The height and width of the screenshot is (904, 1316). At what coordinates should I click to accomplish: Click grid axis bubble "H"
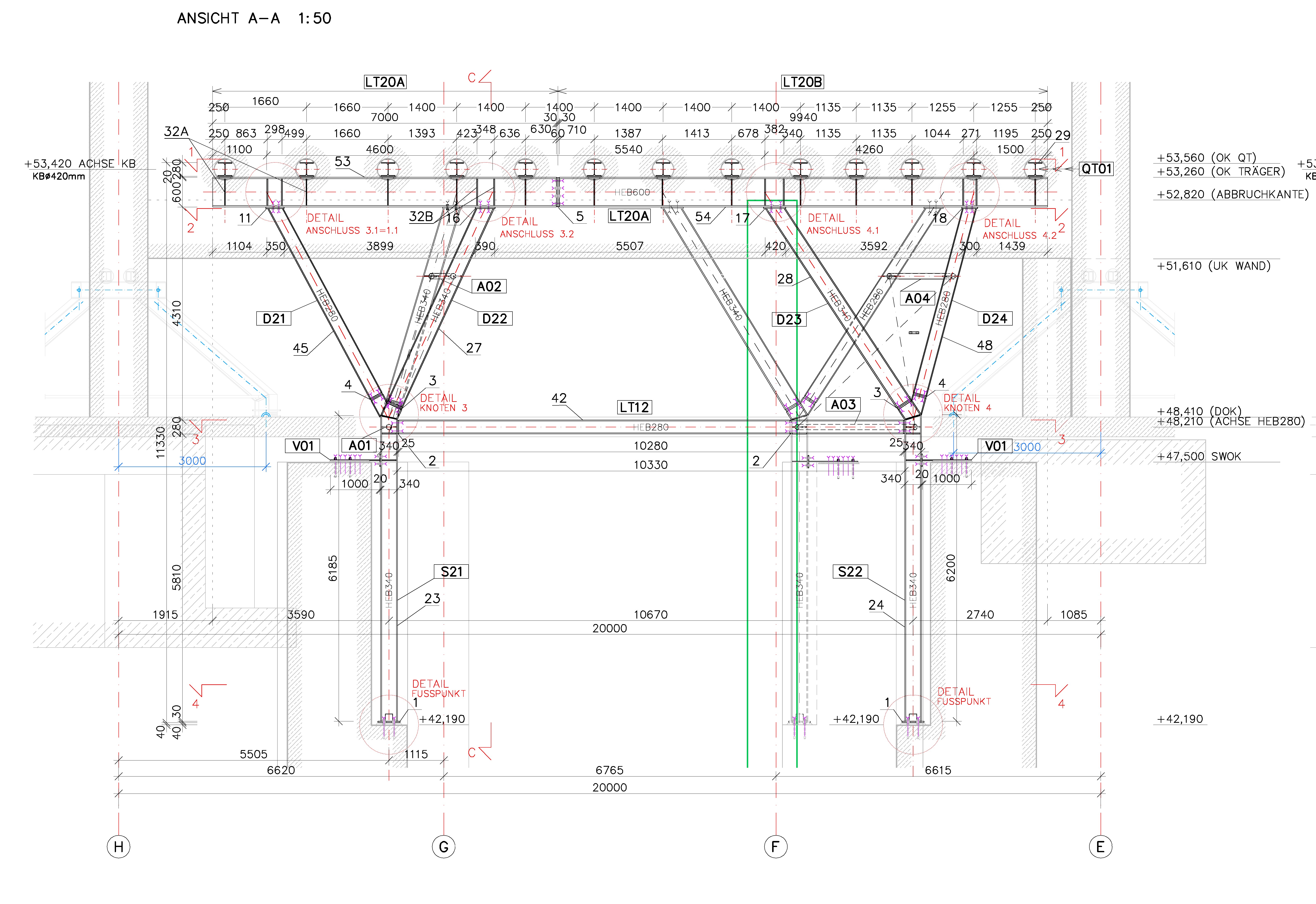[x=118, y=847]
